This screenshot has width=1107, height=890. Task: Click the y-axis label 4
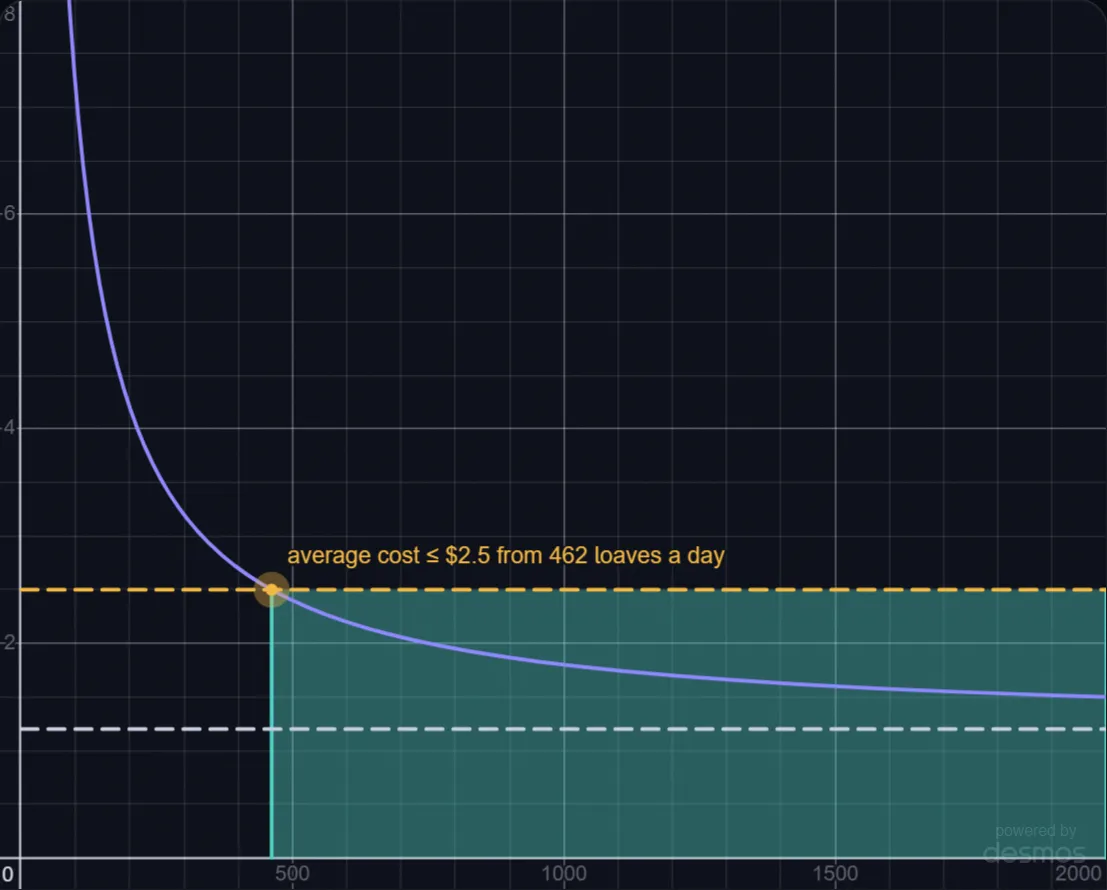coord(8,428)
